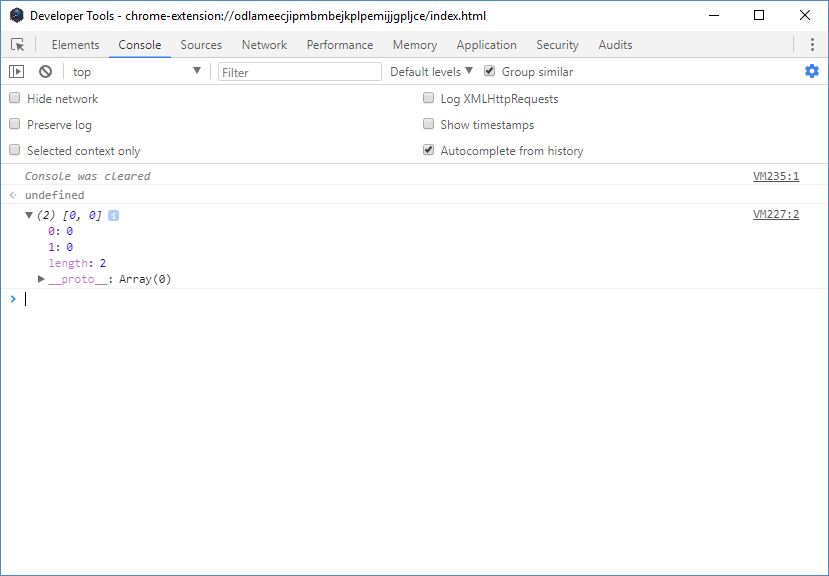The width and height of the screenshot is (829, 576).
Task: Clear the console with the ban icon
Action: (x=45, y=71)
